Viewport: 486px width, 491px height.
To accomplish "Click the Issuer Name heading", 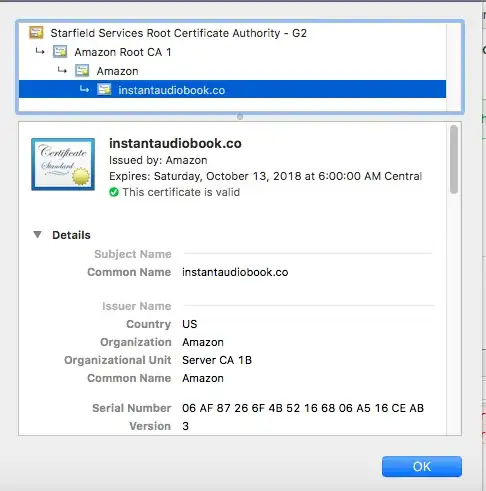I will point(137,306).
